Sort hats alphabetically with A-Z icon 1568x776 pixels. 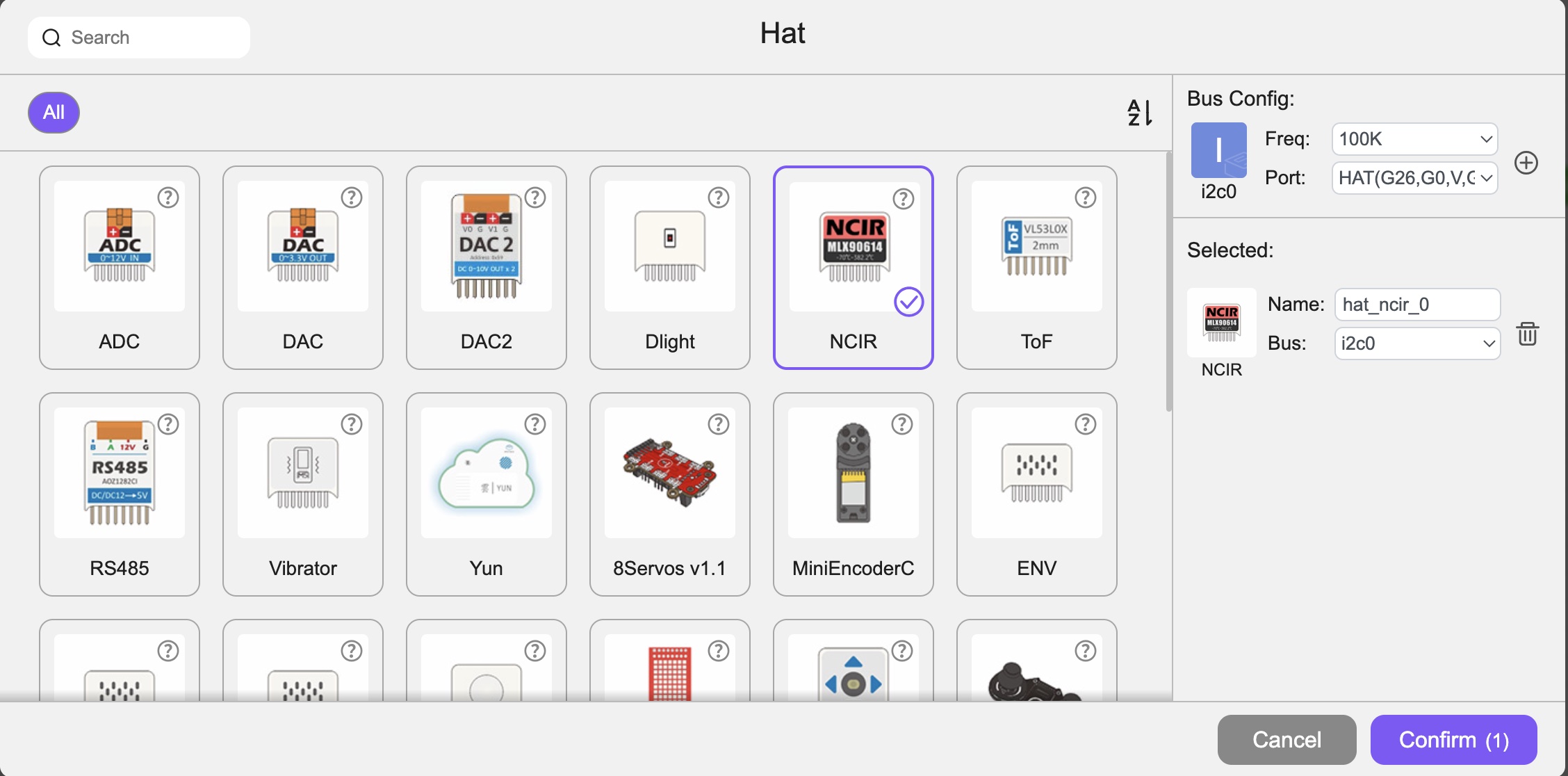(1140, 112)
